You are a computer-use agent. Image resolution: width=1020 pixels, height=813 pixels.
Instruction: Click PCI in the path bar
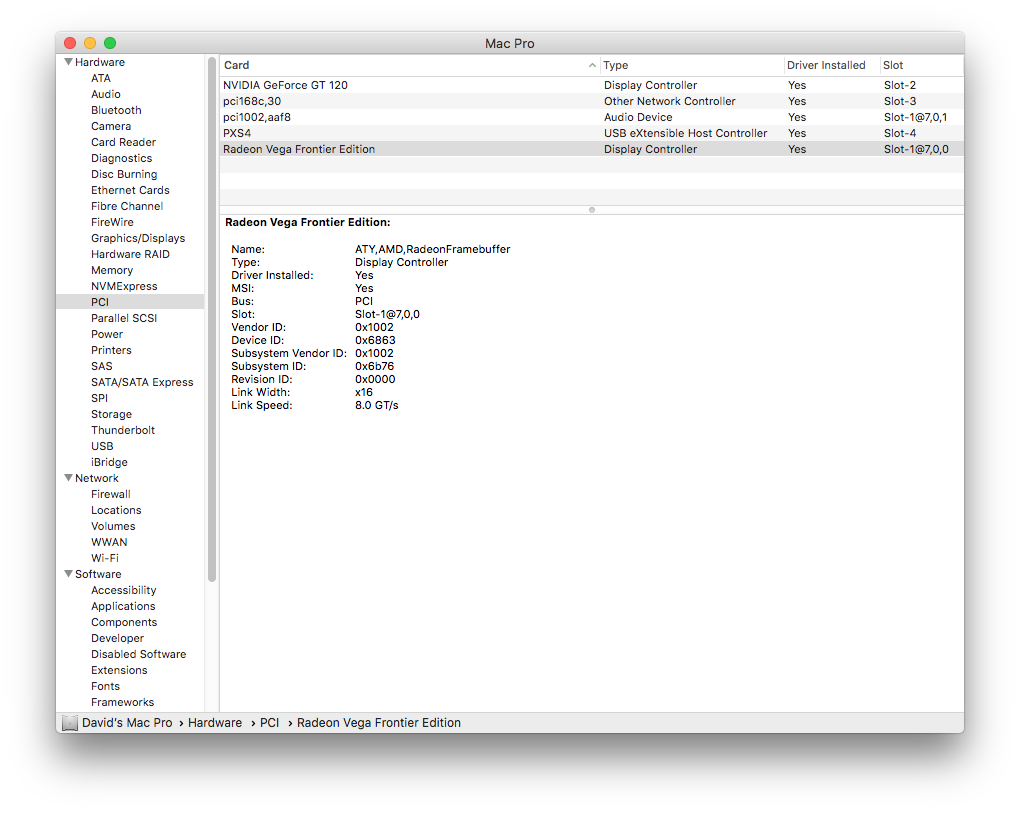tap(269, 723)
